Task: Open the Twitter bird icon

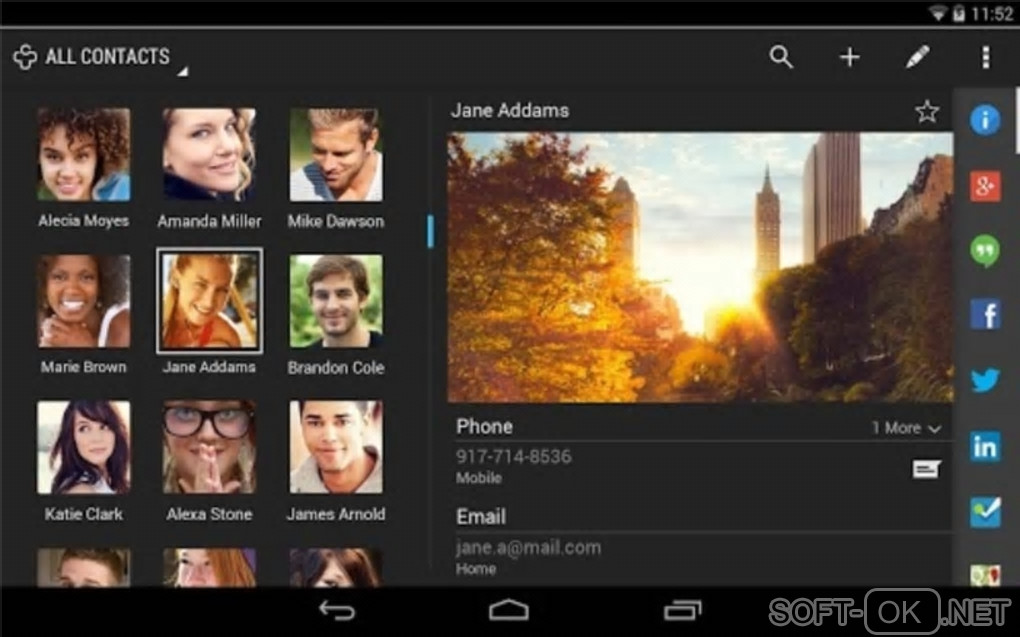Action: click(x=985, y=380)
